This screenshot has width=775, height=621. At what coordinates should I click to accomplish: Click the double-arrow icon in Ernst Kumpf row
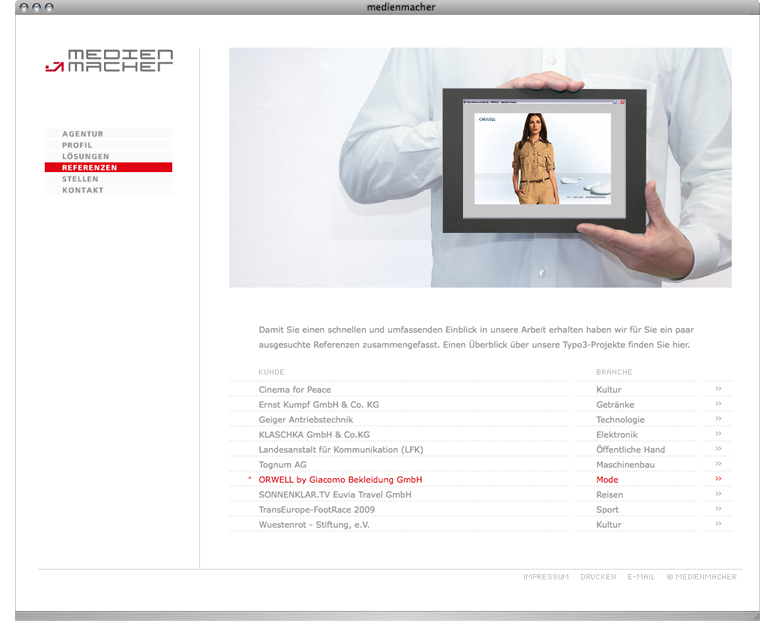pos(719,403)
